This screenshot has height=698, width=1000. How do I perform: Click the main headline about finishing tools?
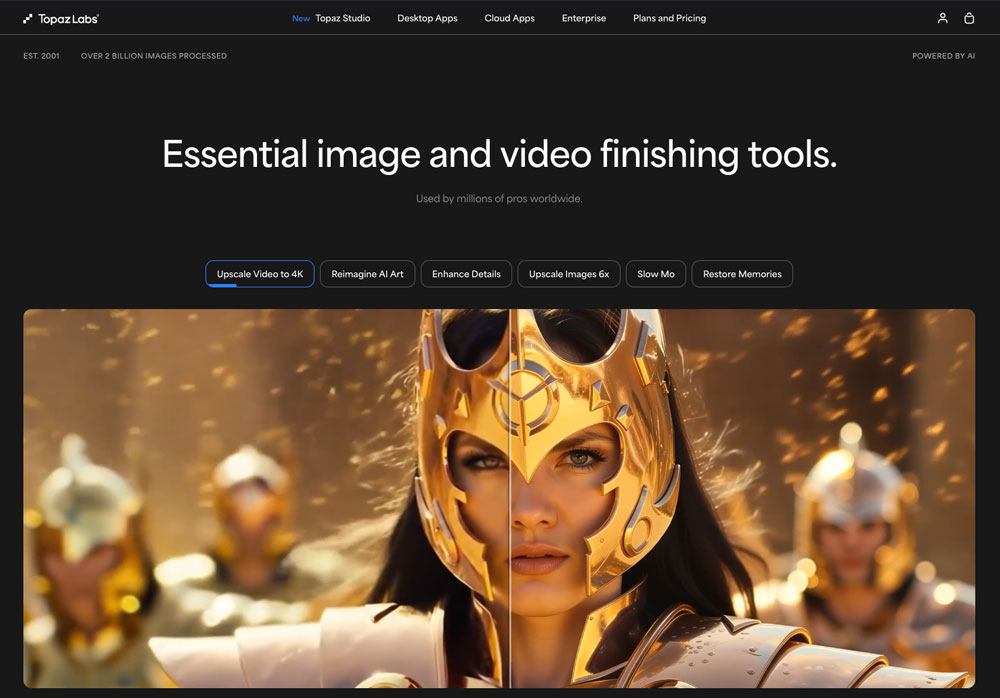(x=499, y=154)
